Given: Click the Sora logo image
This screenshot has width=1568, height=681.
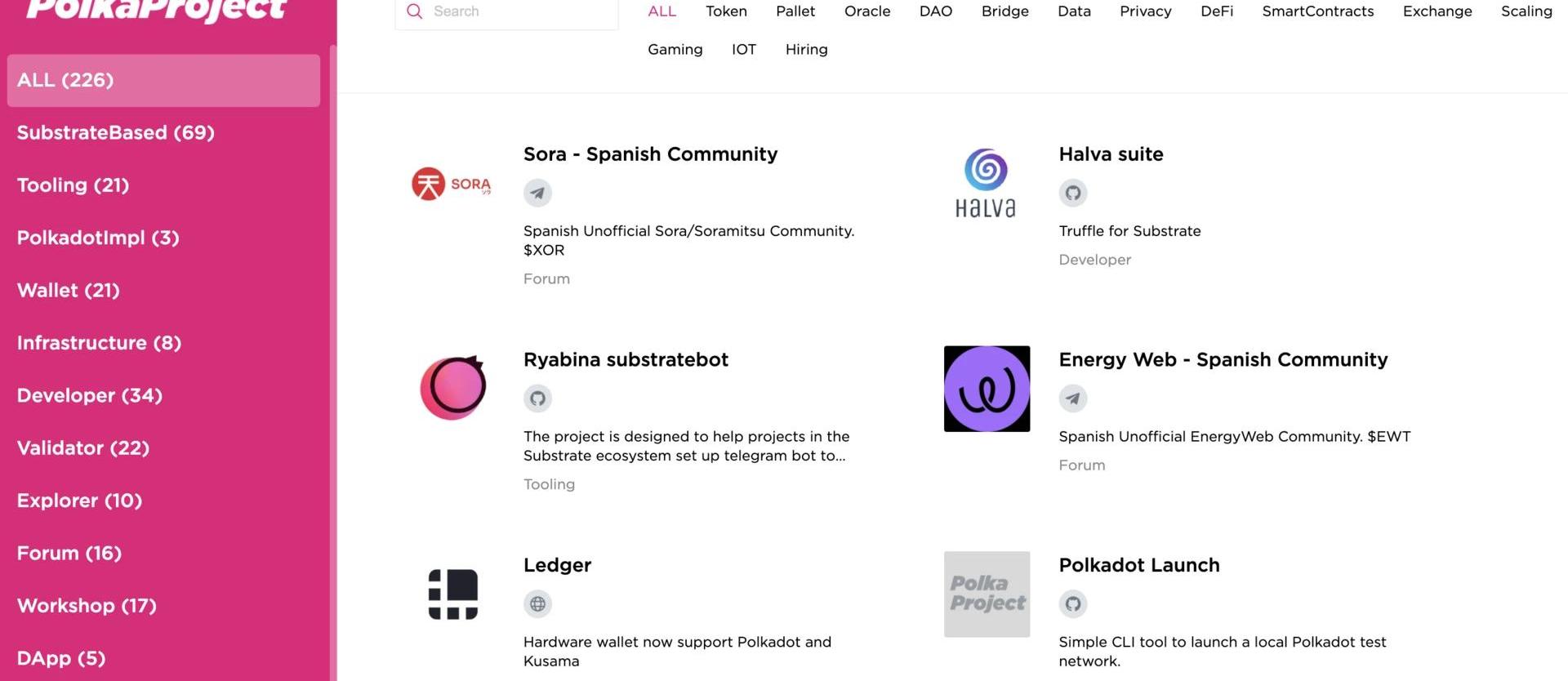Looking at the screenshot, I should click(x=451, y=184).
